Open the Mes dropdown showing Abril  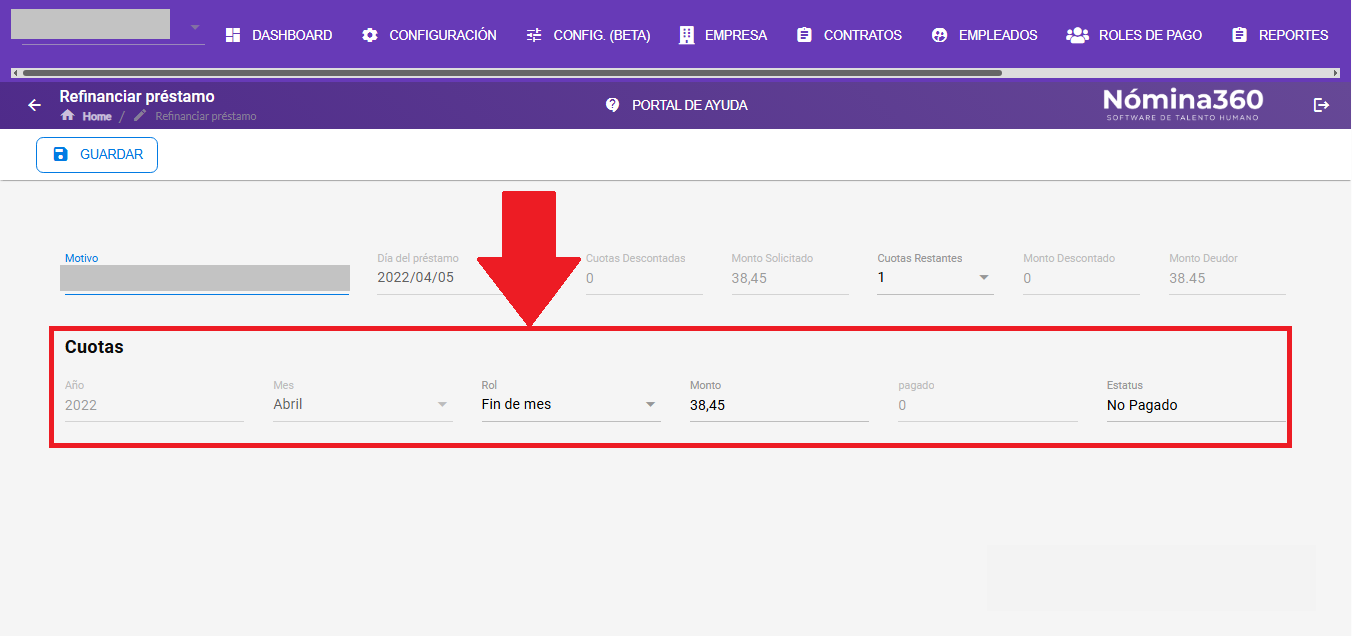(x=363, y=405)
